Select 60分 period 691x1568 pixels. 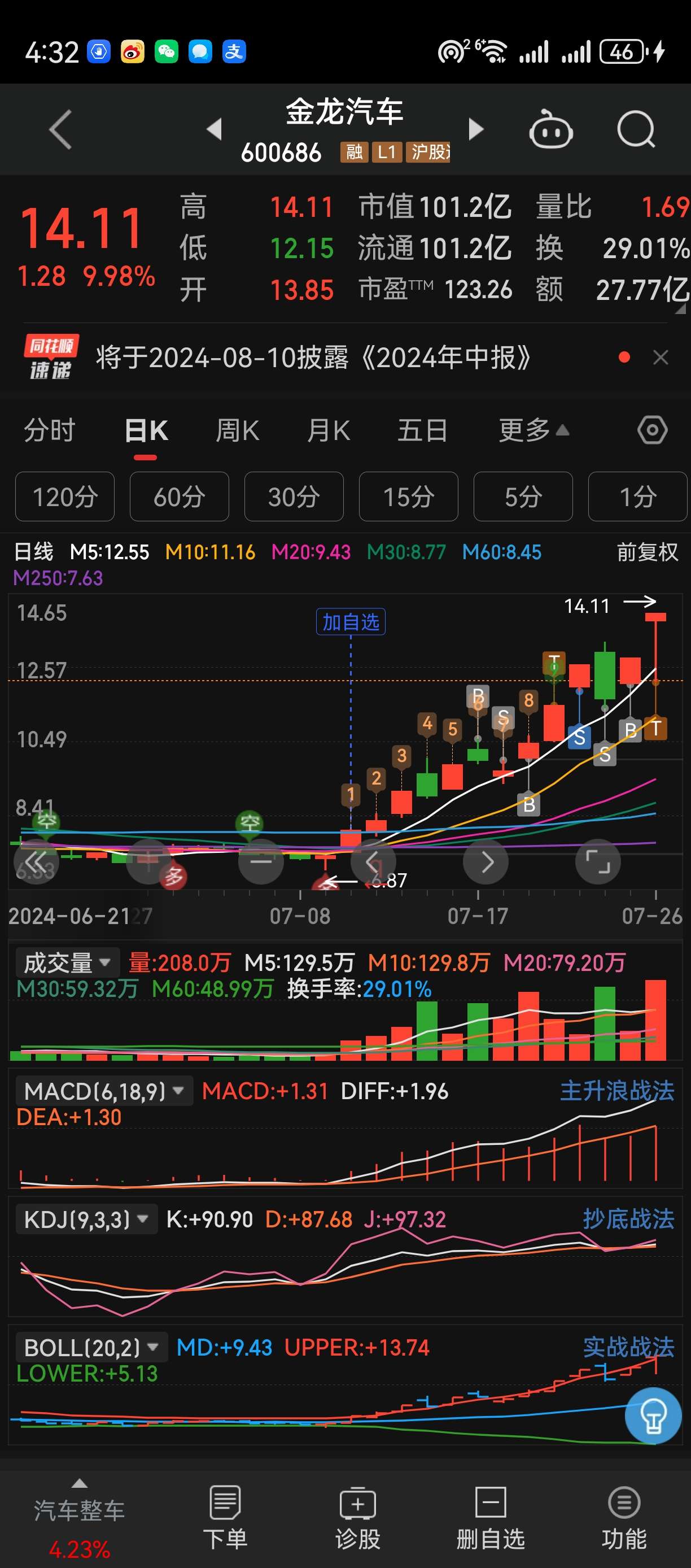pos(180,496)
